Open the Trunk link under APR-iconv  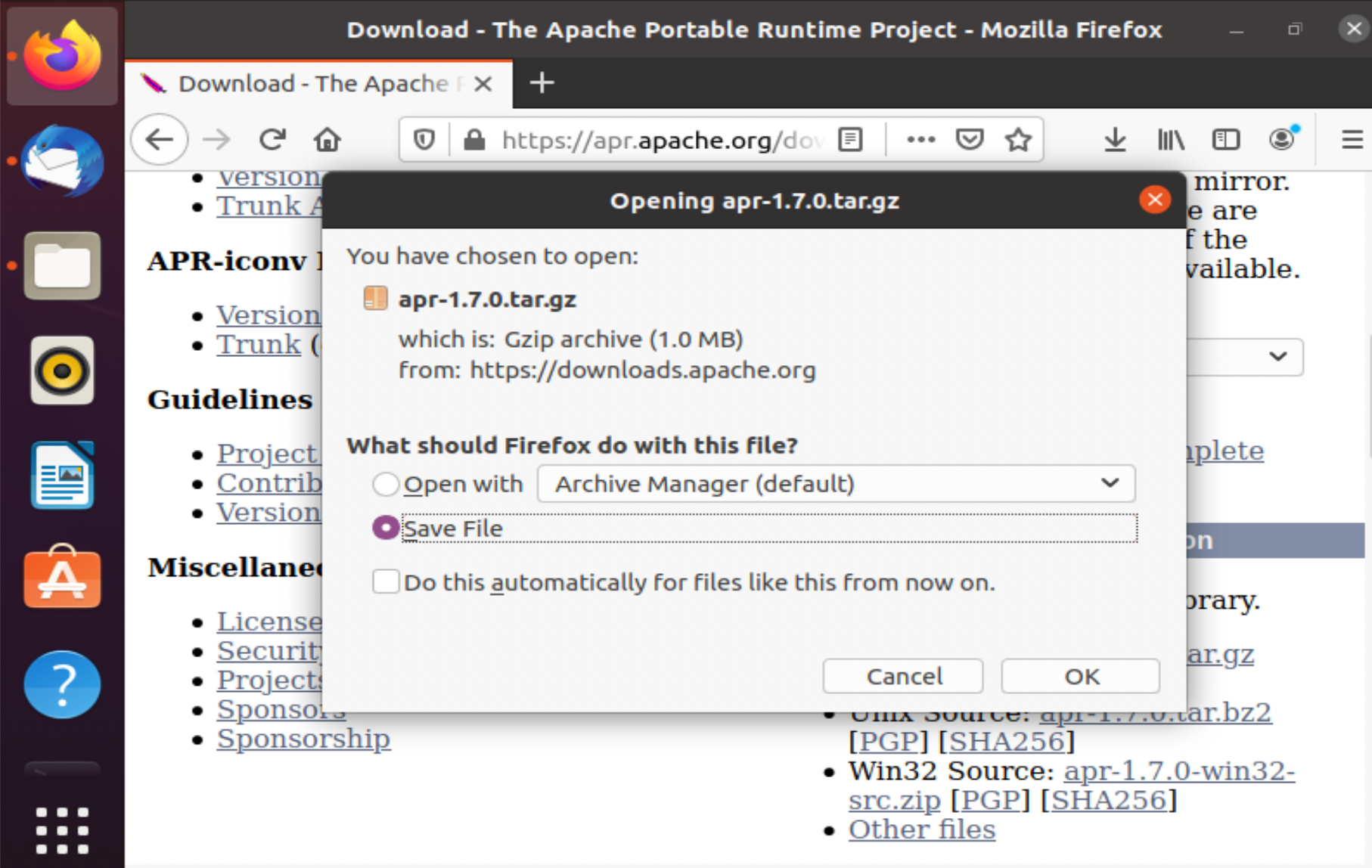[x=259, y=345]
